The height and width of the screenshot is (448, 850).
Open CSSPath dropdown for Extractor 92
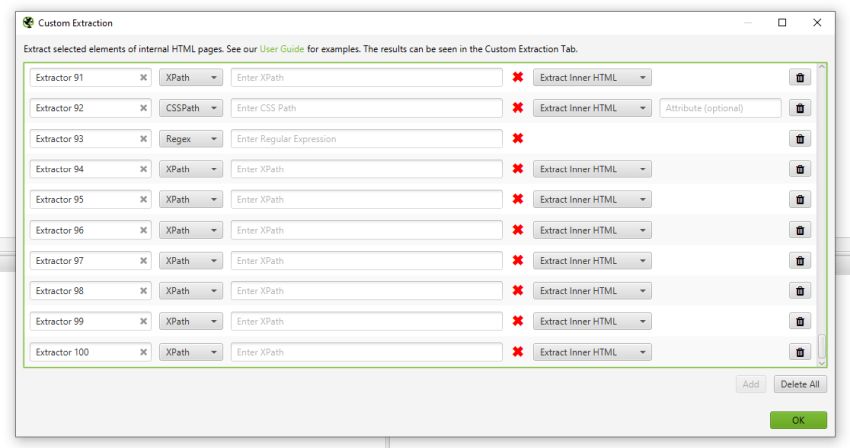coord(191,108)
